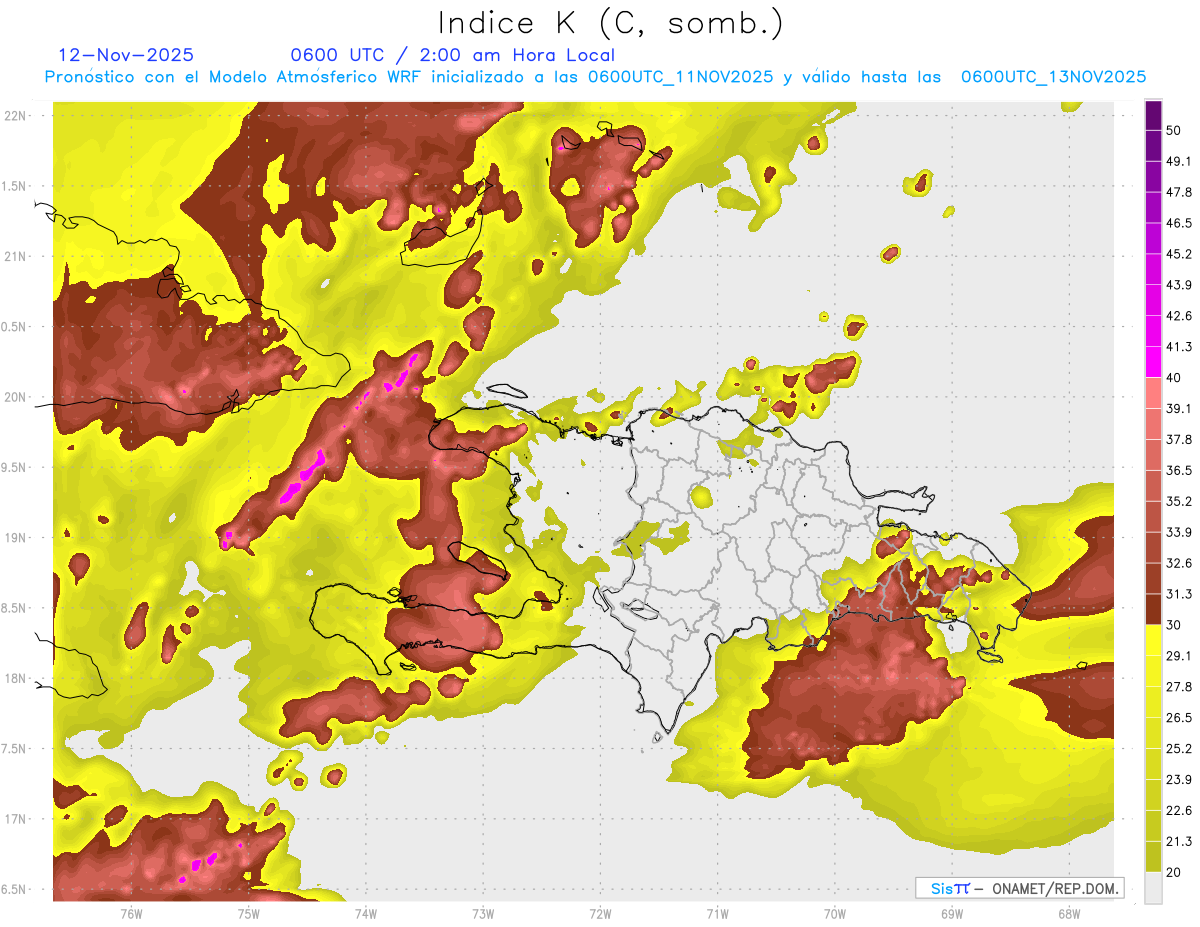Screen dimensions: 1200x927
Task: Click the legend value 27.8
Action: pyautogui.click(x=1179, y=686)
